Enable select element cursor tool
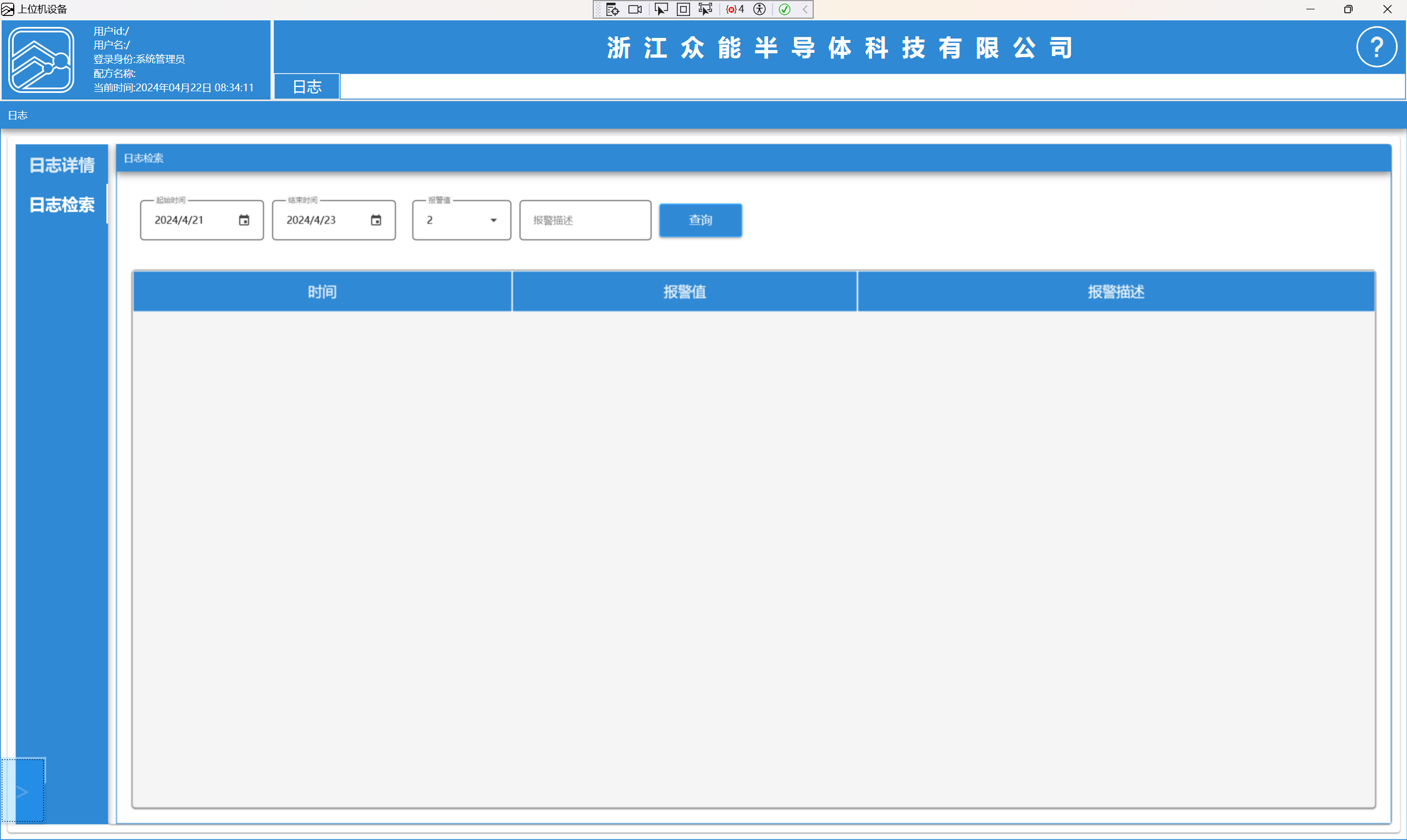This screenshot has height=840, width=1407. 660,9
